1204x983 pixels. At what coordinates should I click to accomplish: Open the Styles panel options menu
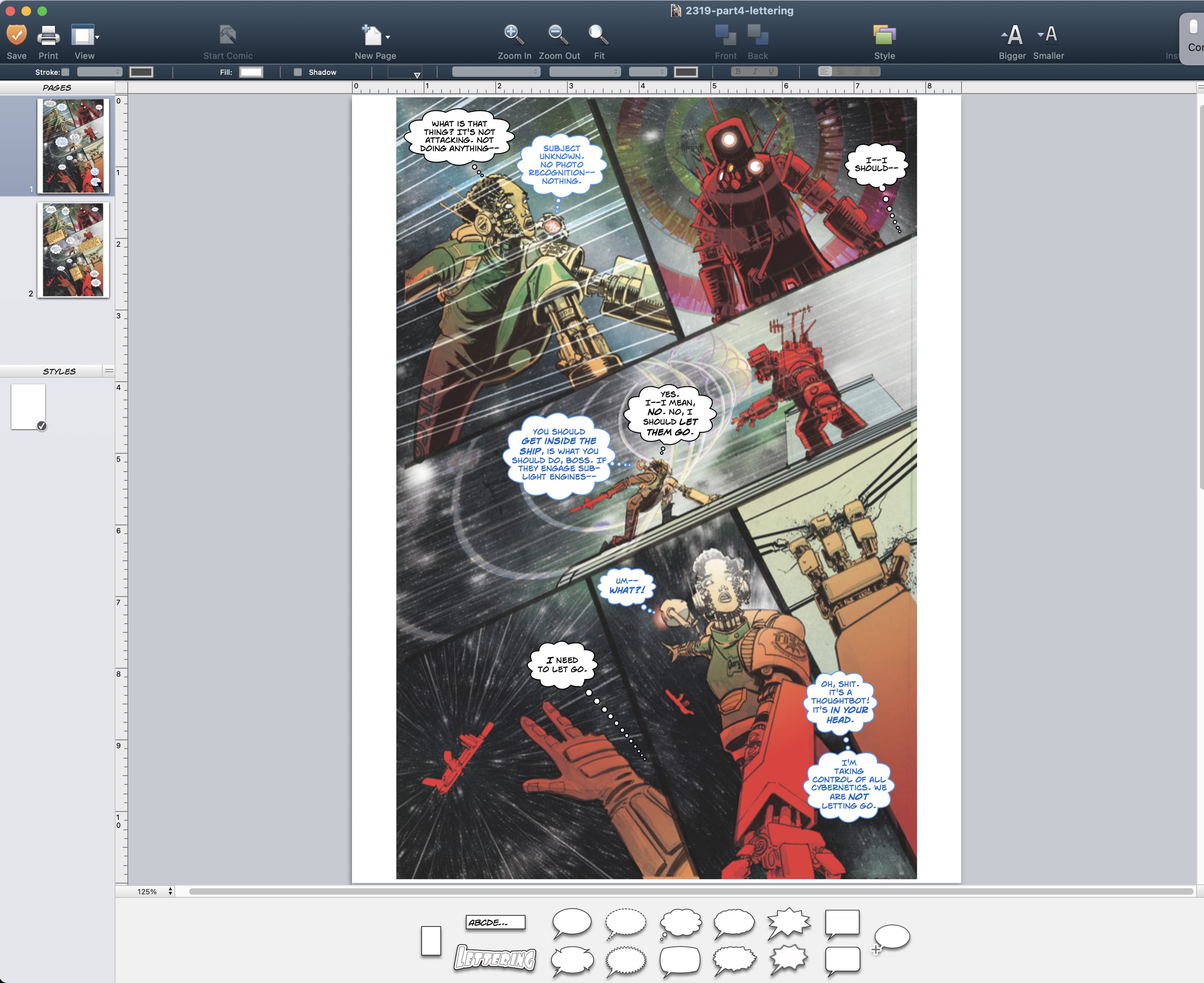109,371
